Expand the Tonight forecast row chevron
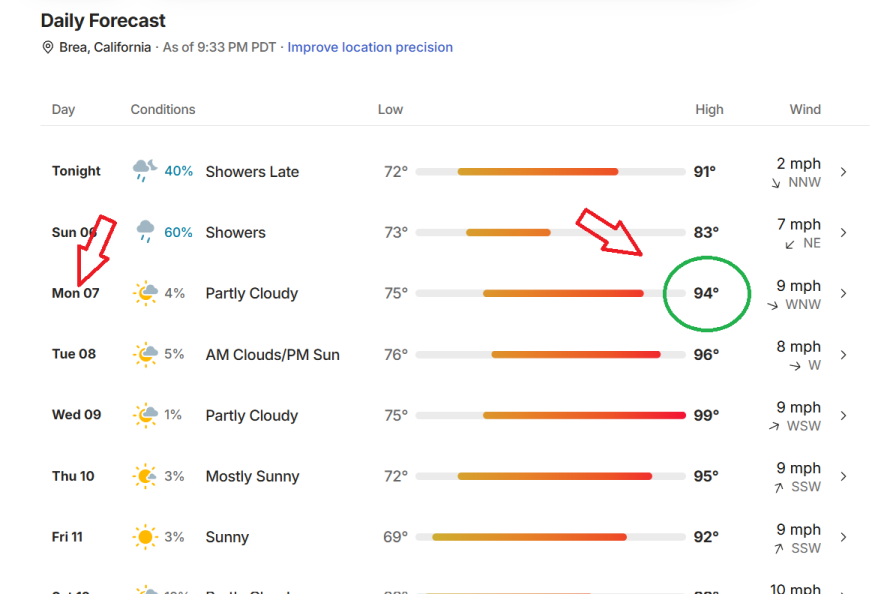 [843, 172]
